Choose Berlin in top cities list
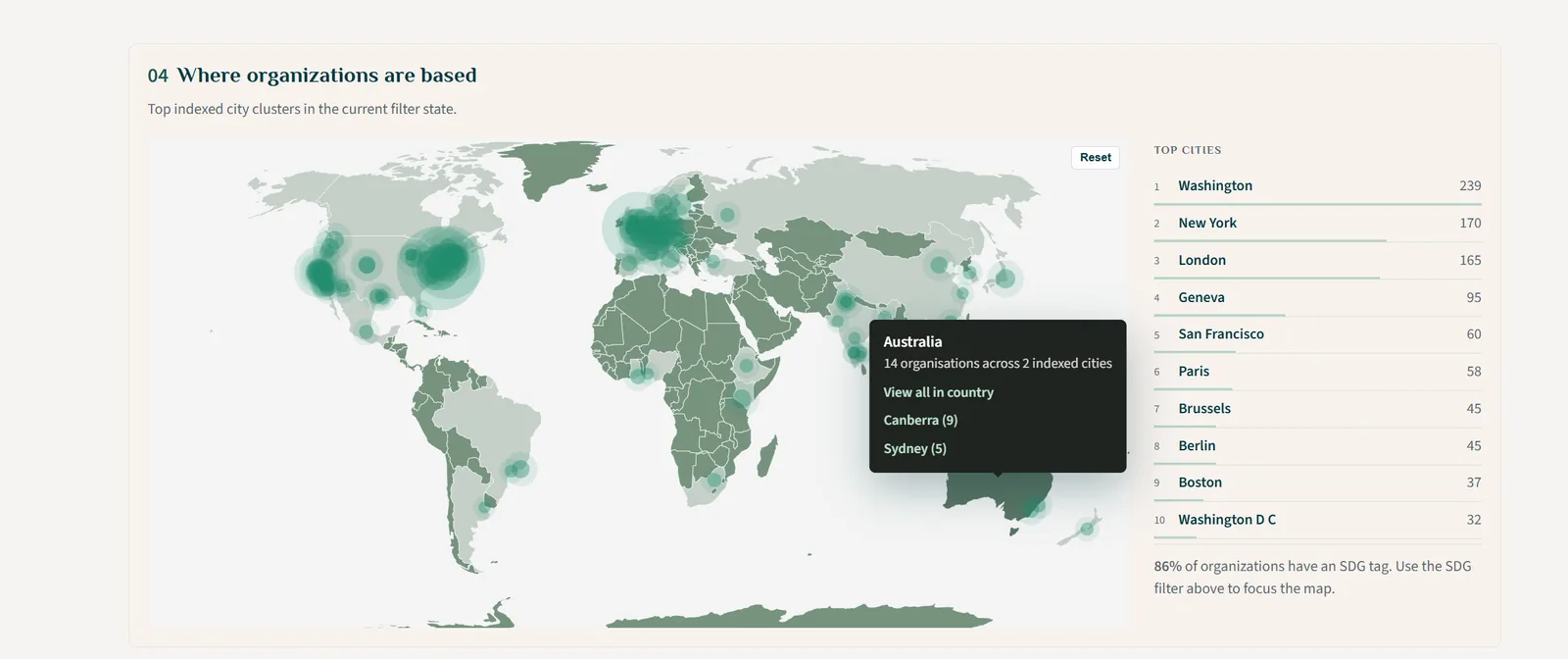1568x659 pixels. coord(1317,446)
